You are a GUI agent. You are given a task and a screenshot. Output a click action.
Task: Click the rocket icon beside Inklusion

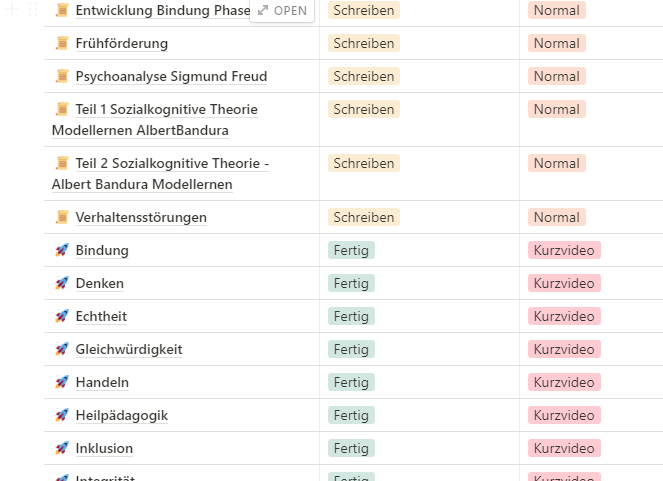tap(62, 448)
